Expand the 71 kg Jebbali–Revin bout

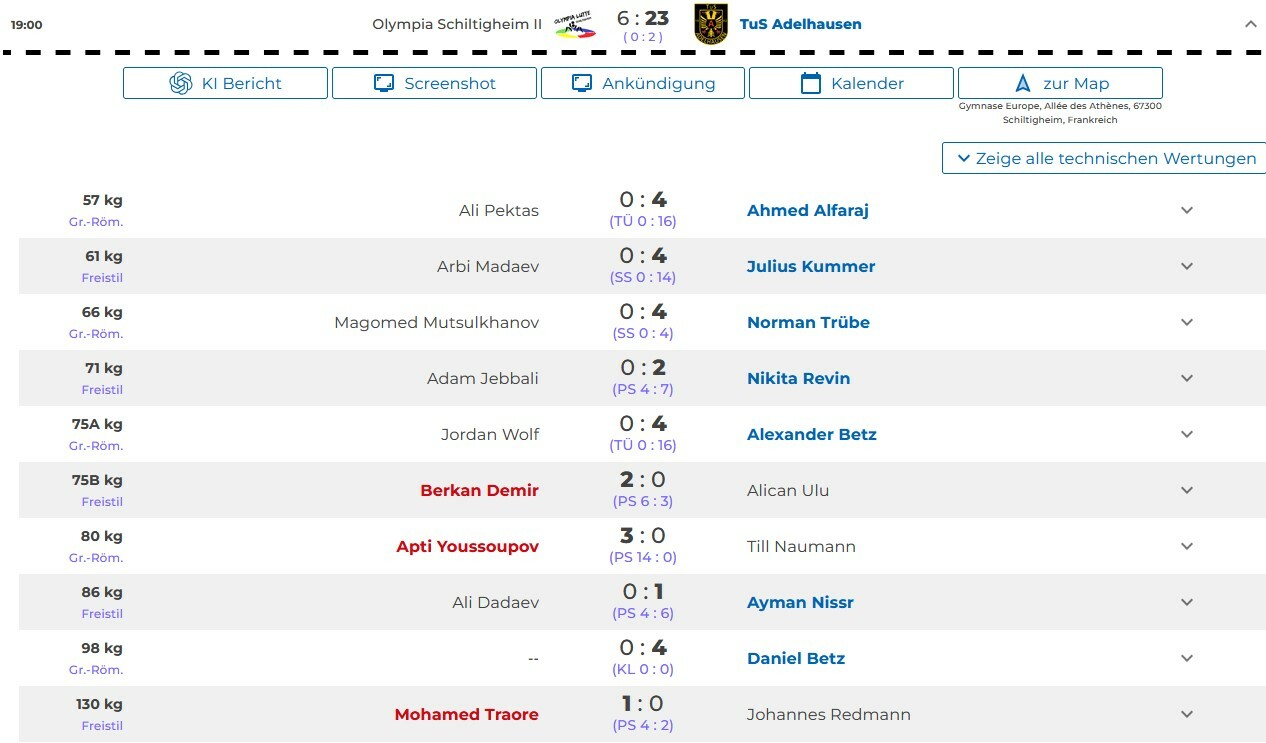[x=1187, y=379]
